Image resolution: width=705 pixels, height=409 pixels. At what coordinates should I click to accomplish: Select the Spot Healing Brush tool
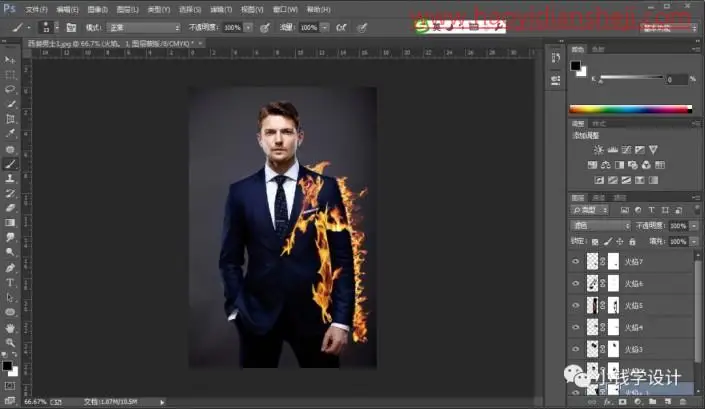tap(10, 149)
